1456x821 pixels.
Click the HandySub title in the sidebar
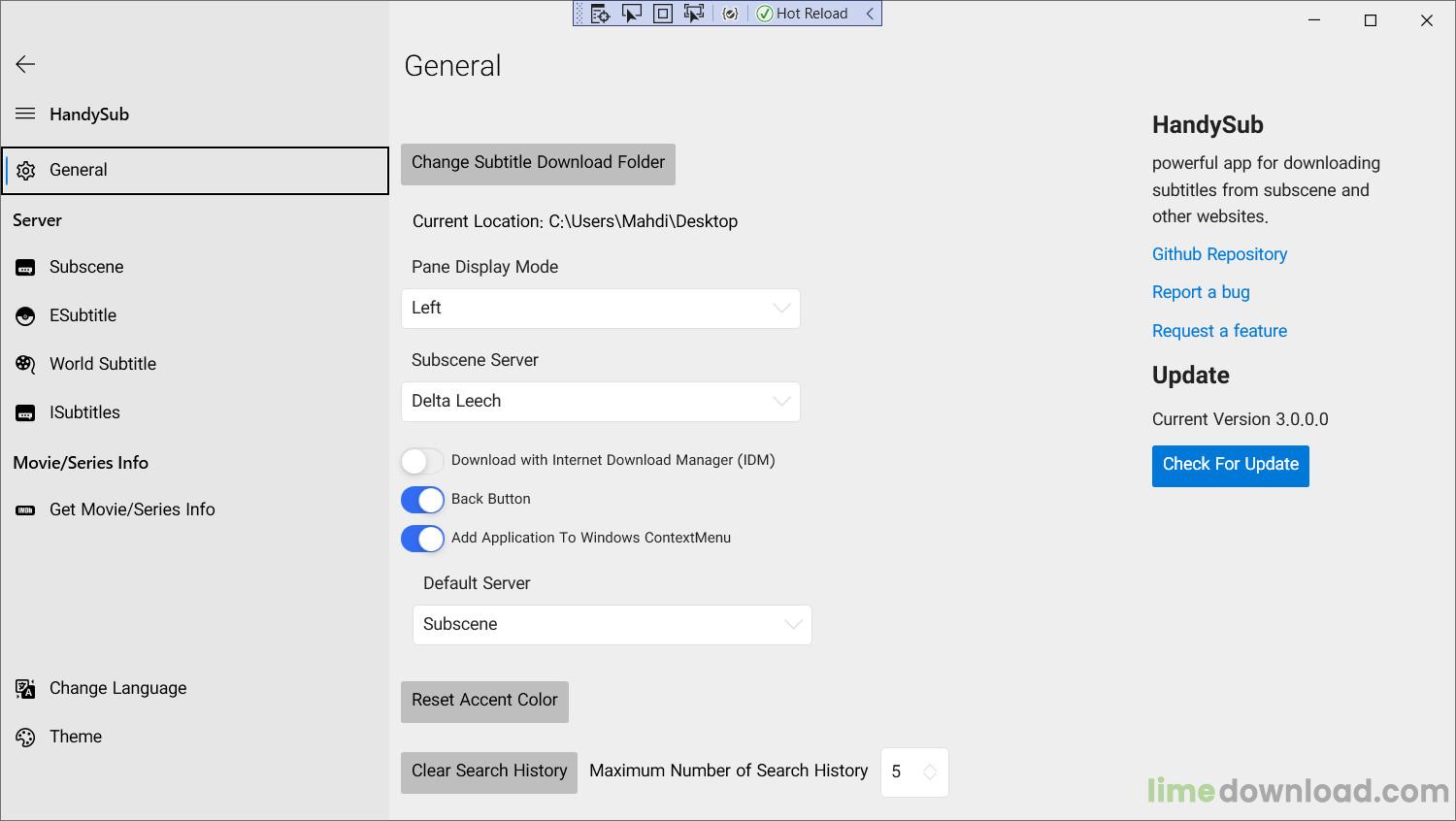pos(89,115)
